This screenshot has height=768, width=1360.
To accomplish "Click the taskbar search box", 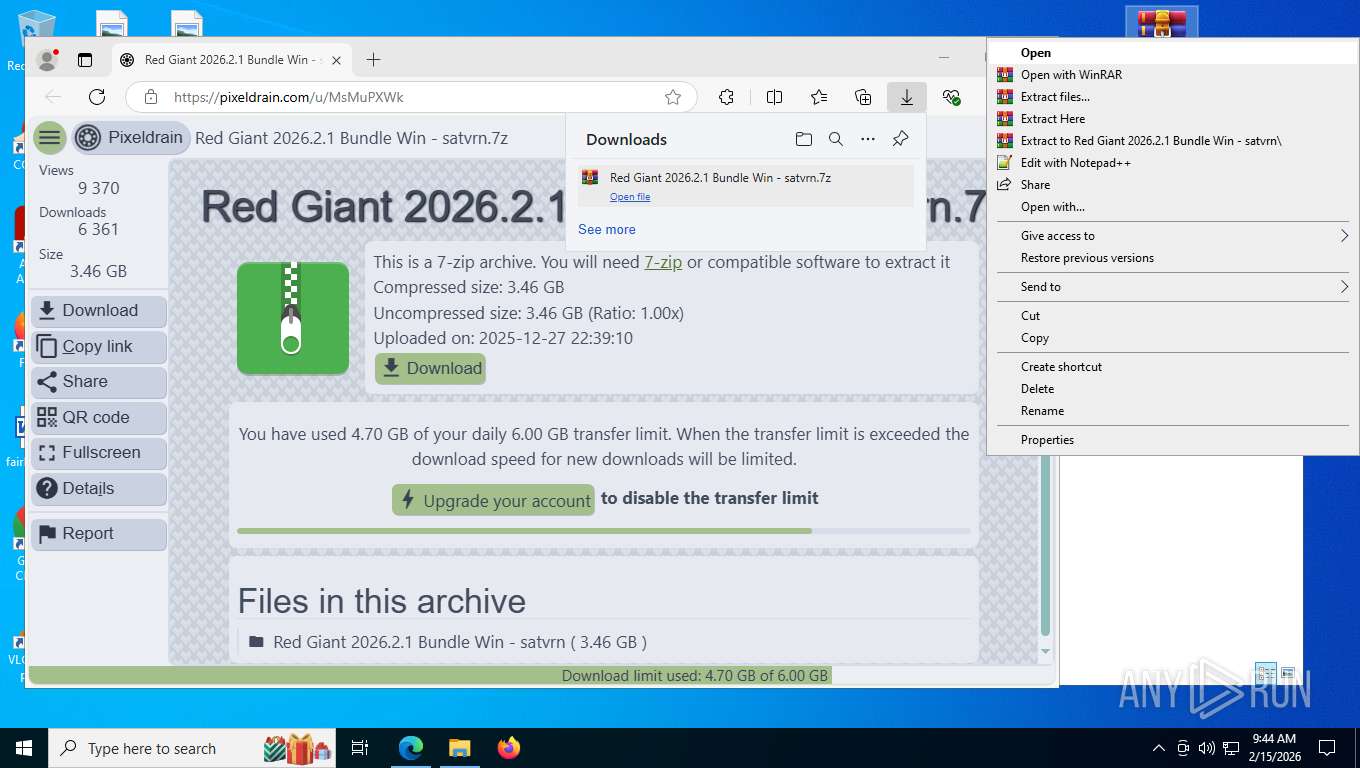I will click(x=190, y=748).
